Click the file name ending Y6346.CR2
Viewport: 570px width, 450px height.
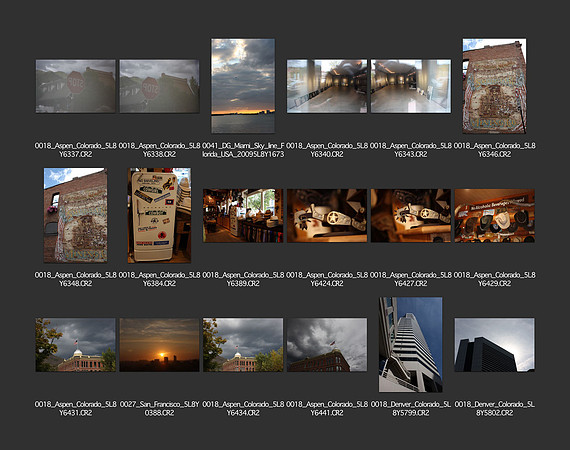pos(494,150)
